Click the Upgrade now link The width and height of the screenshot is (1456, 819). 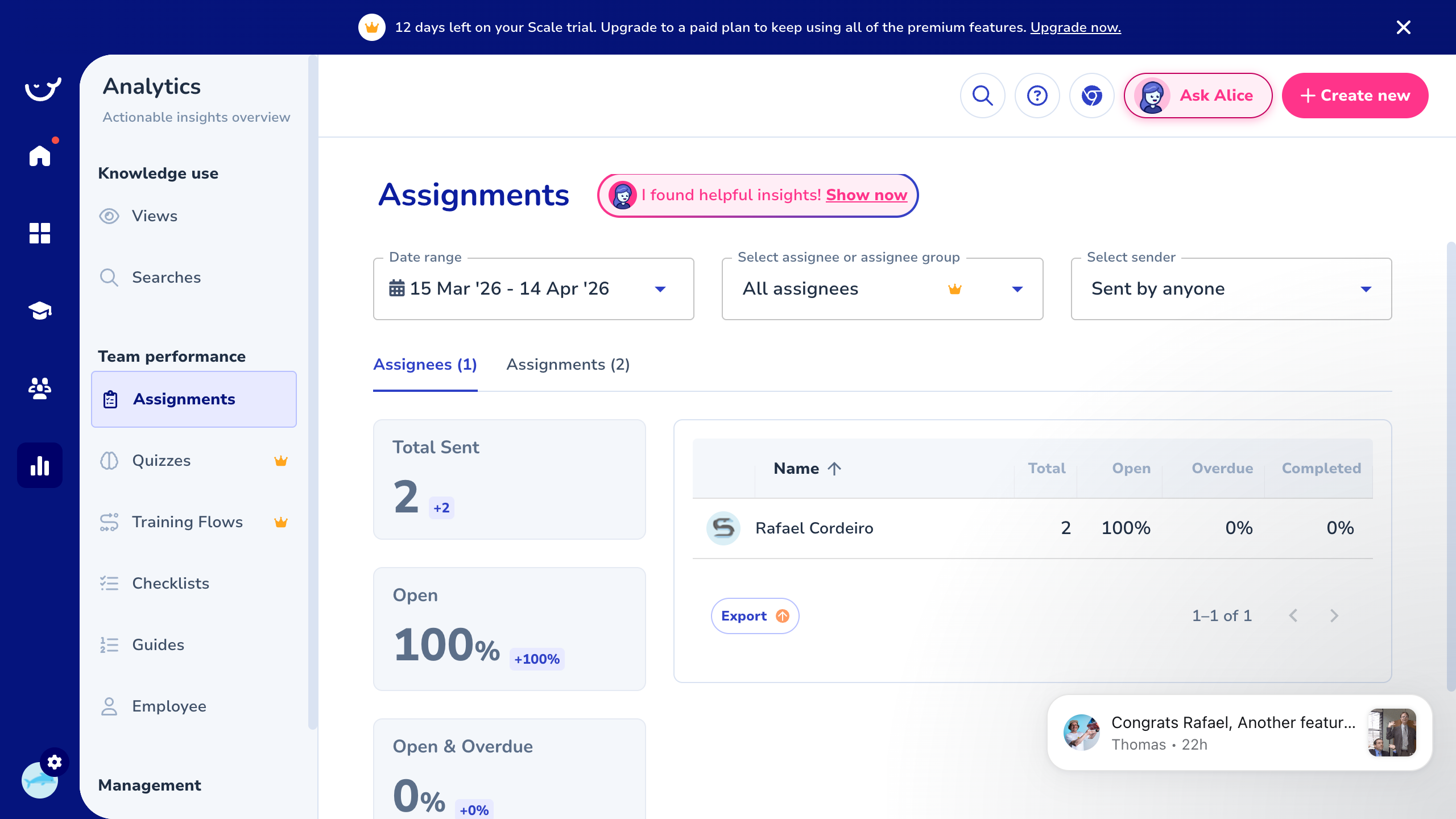pos(1075,27)
